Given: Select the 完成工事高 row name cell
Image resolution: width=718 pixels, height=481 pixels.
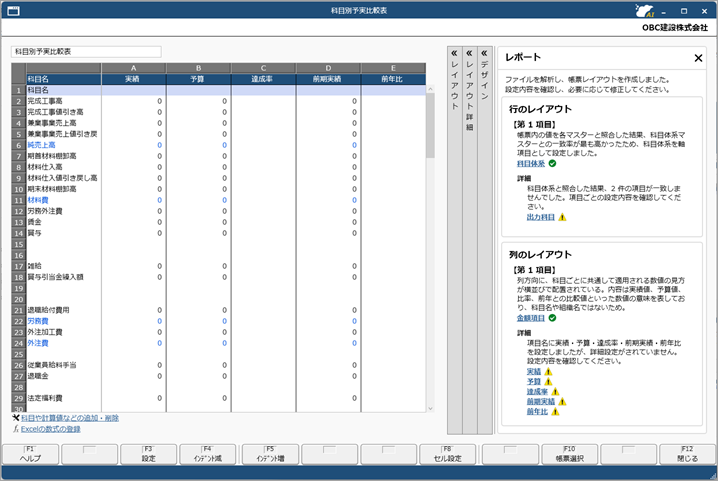Looking at the screenshot, I should pyautogui.click(x=64, y=101).
